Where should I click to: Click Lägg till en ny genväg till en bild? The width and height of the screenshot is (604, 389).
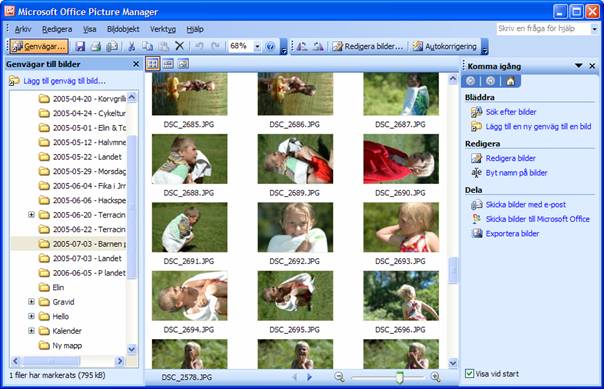[538, 126]
